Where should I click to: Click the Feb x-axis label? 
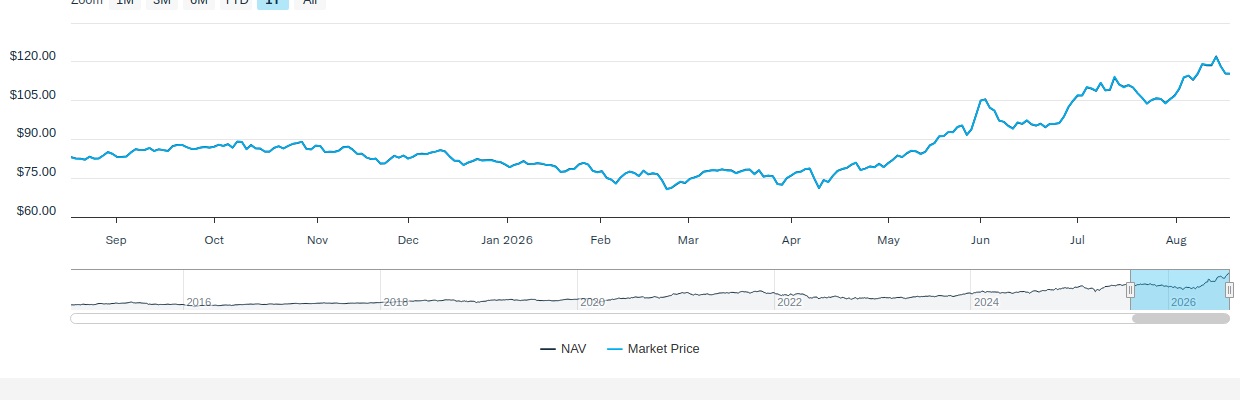coord(600,240)
